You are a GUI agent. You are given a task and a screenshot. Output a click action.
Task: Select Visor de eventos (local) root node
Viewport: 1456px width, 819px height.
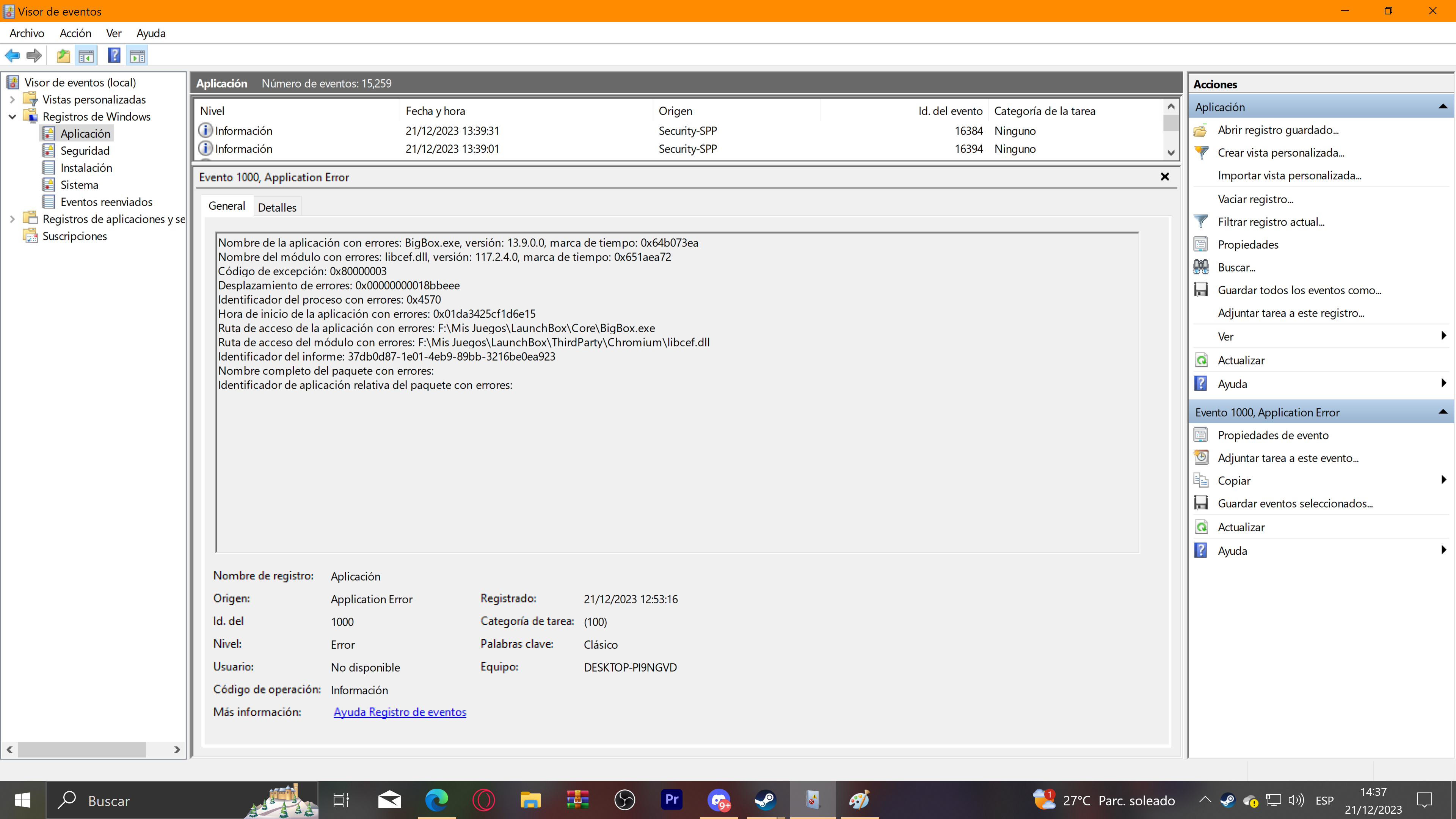coord(80,83)
